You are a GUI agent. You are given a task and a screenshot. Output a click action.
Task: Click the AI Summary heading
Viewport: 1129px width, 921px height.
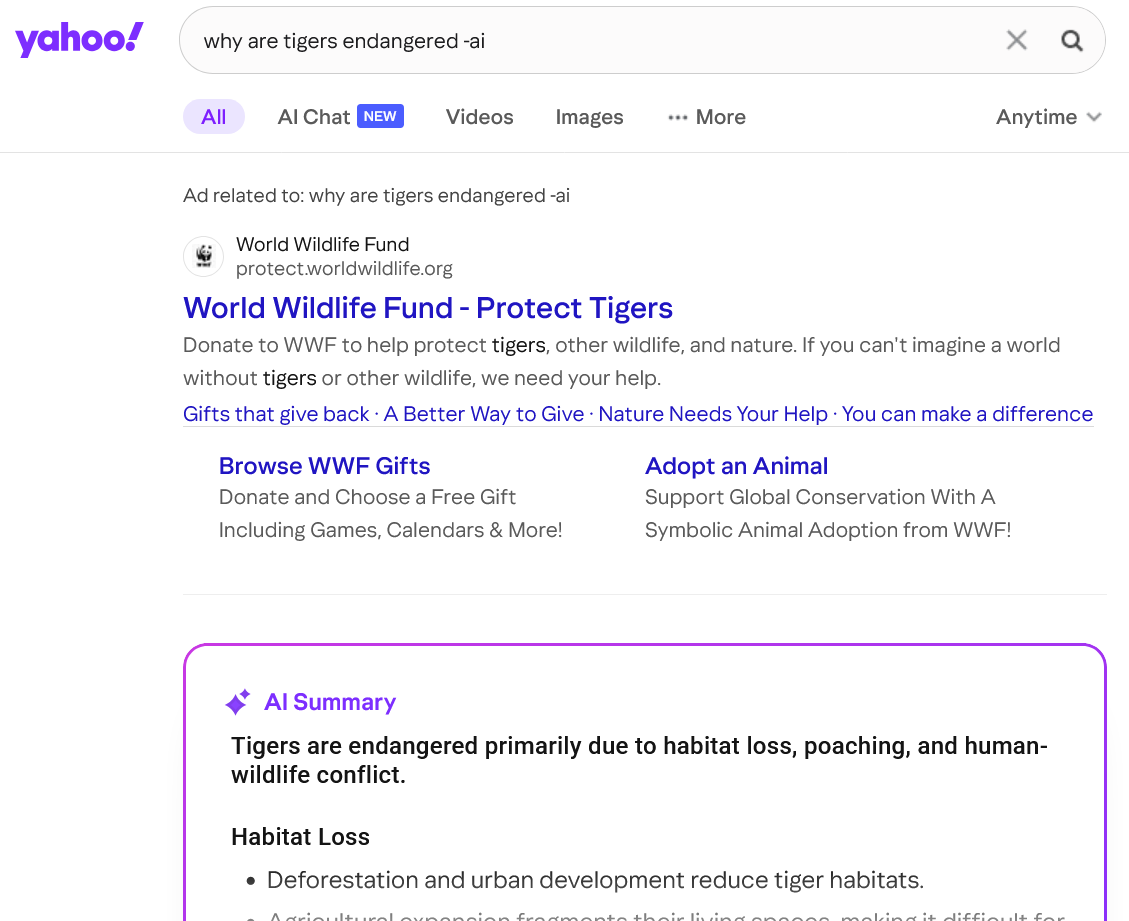point(330,702)
